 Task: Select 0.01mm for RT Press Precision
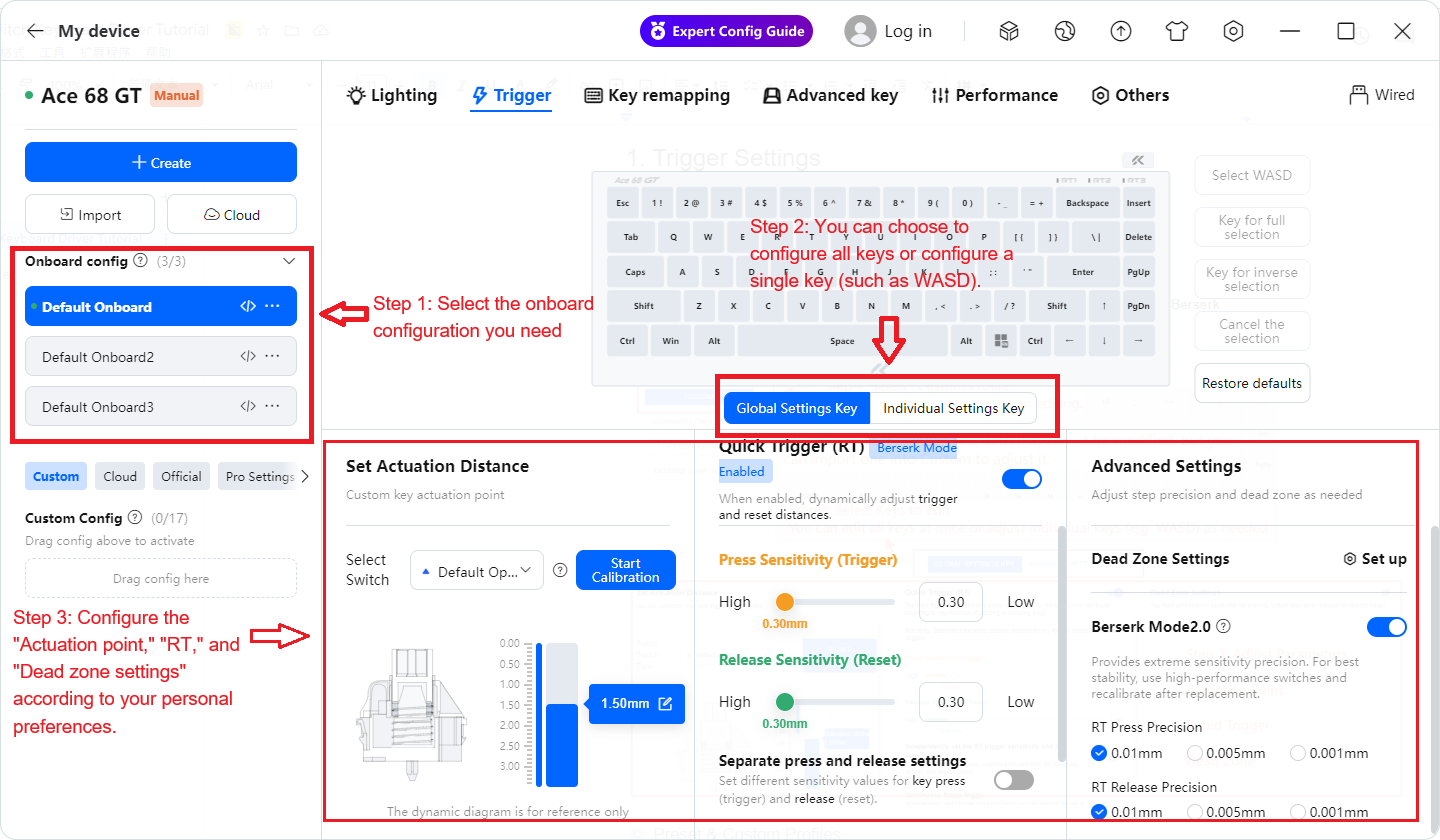(1099, 753)
